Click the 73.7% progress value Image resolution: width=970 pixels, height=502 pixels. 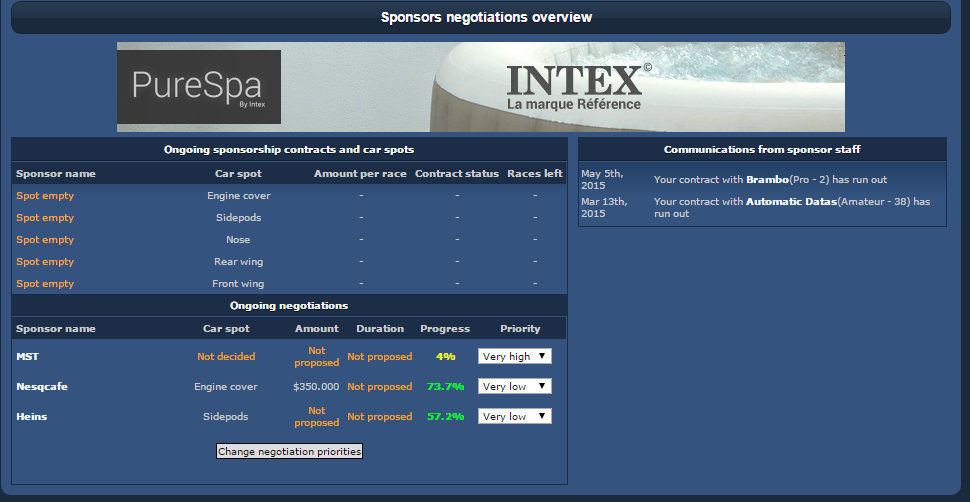[445, 387]
